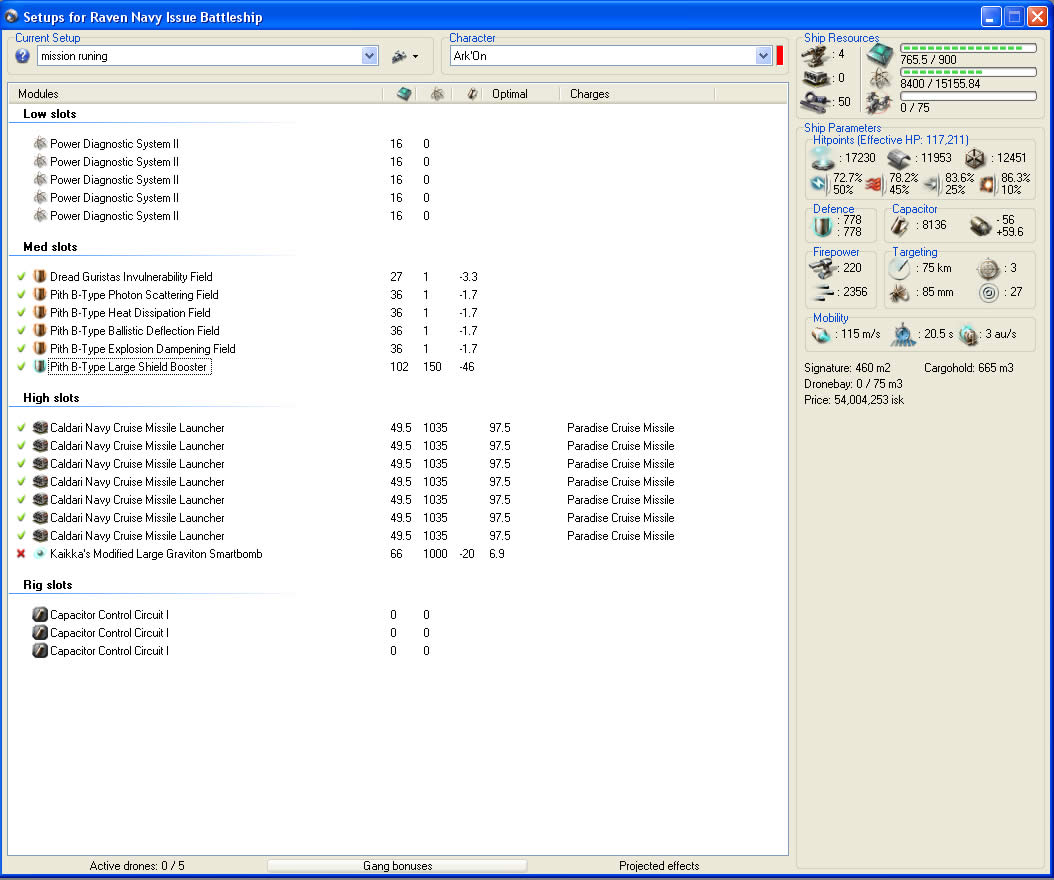Viewport: 1054px width, 880px height.
Task: Open the Gang bonuses panel
Action: click(x=397, y=866)
